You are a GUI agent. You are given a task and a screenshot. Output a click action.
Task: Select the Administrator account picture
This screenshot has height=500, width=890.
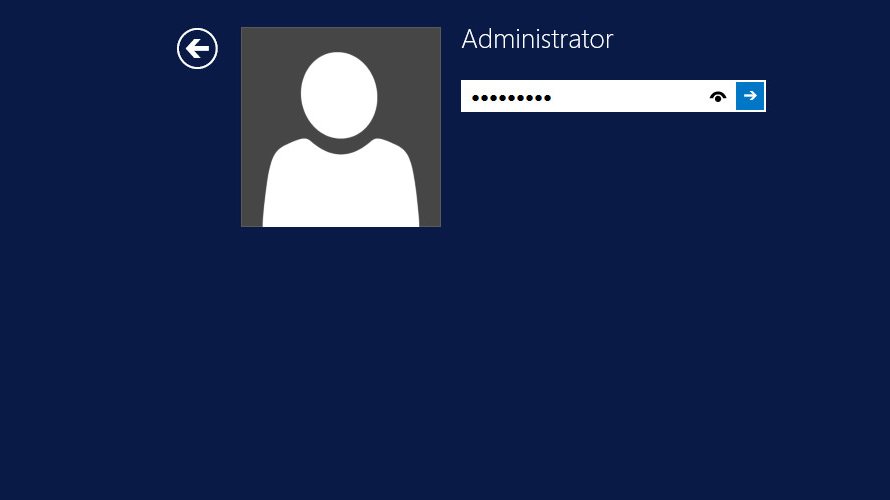(341, 127)
